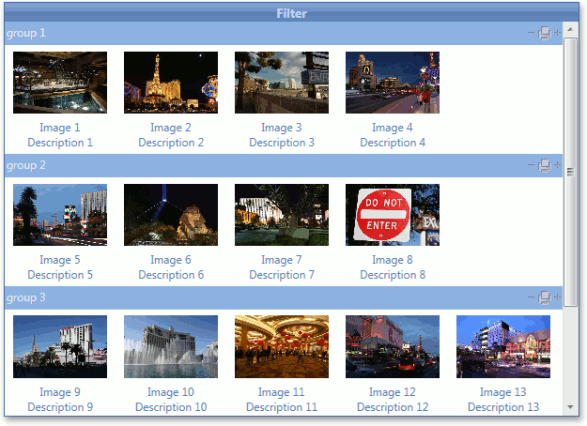This screenshot has width=587, height=426.
Task: Select the Image 3 thumbnail
Action: coord(282,83)
